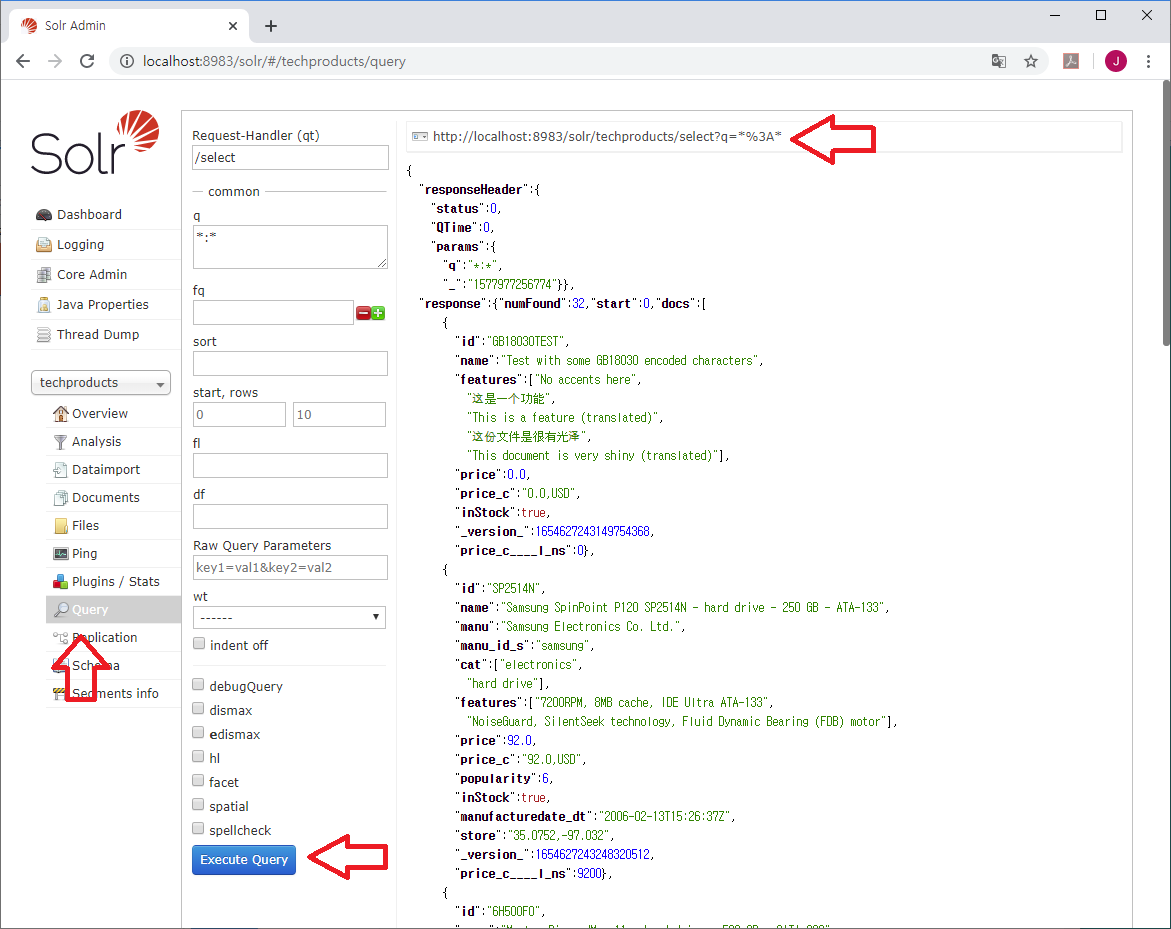
Task: Enable the edismax checkbox
Action: tap(198, 732)
